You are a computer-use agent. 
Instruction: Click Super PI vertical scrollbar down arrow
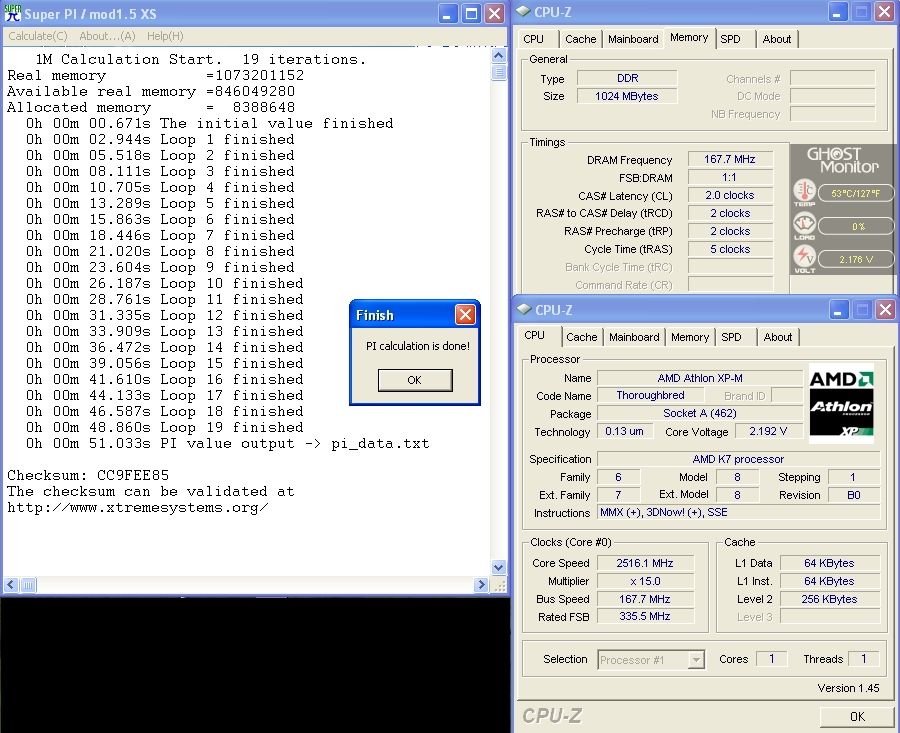coord(499,567)
